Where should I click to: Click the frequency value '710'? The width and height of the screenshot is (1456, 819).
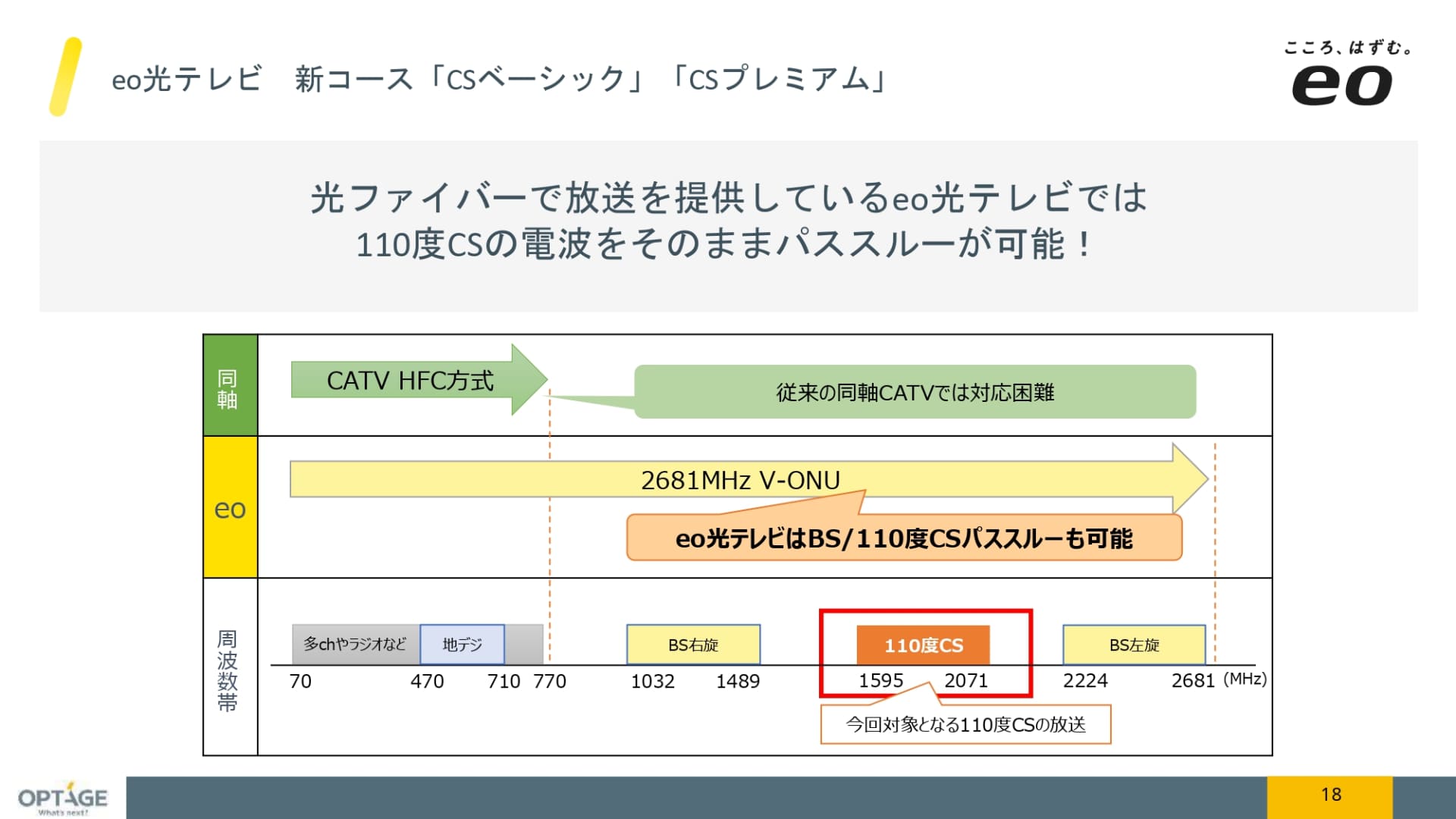click(504, 681)
